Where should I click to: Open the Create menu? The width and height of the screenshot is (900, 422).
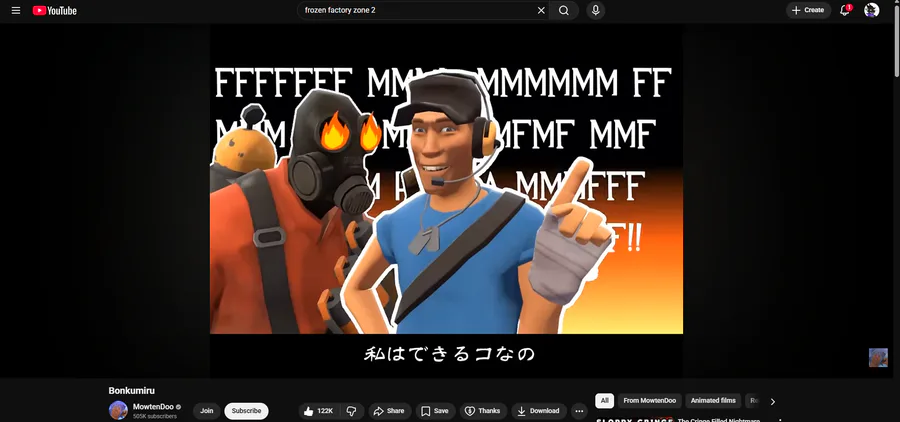(x=808, y=10)
